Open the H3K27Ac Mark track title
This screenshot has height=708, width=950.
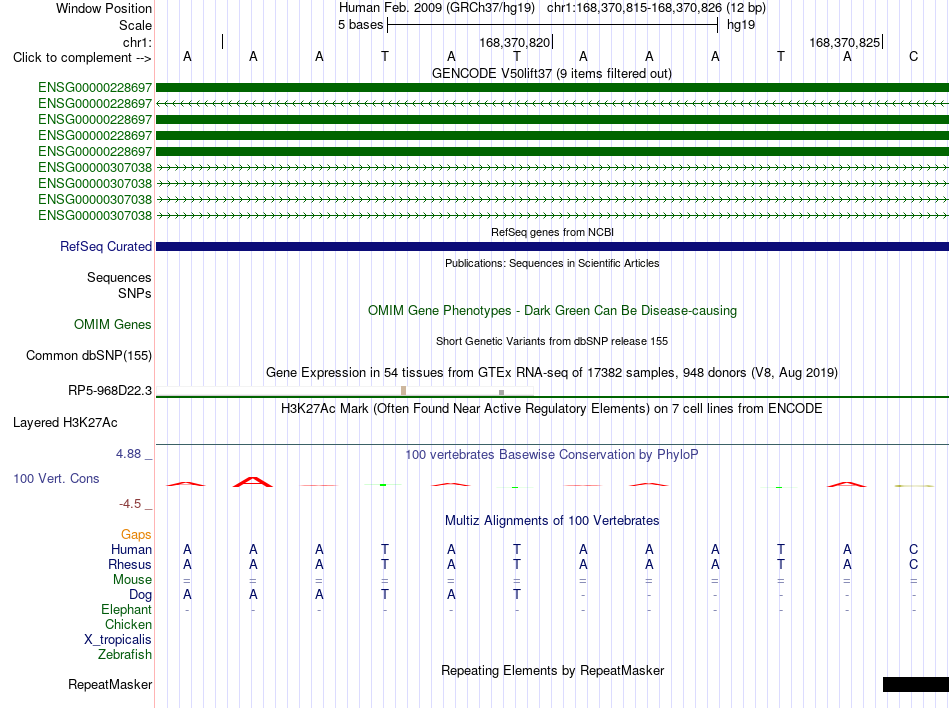pyautogui.click(x=551, y=409)
